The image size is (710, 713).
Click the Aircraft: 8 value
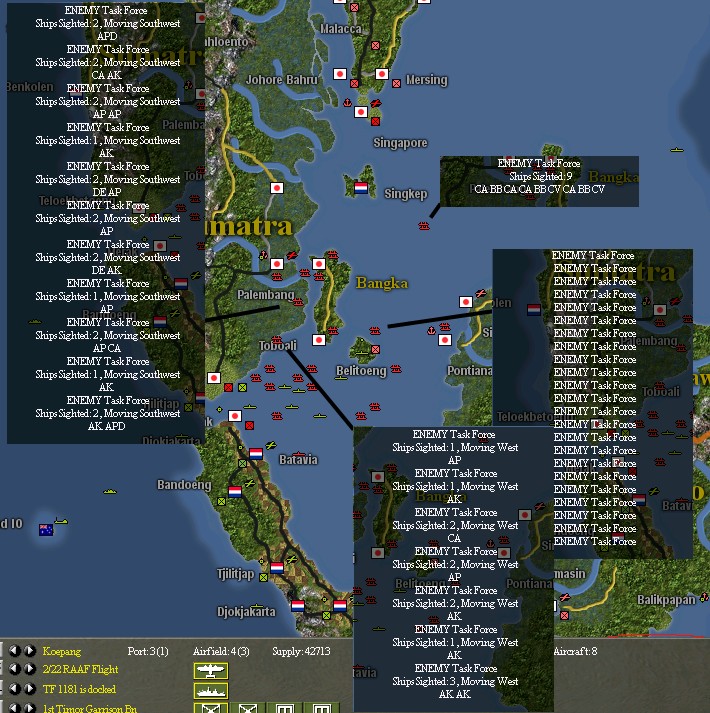click(575, 651)
